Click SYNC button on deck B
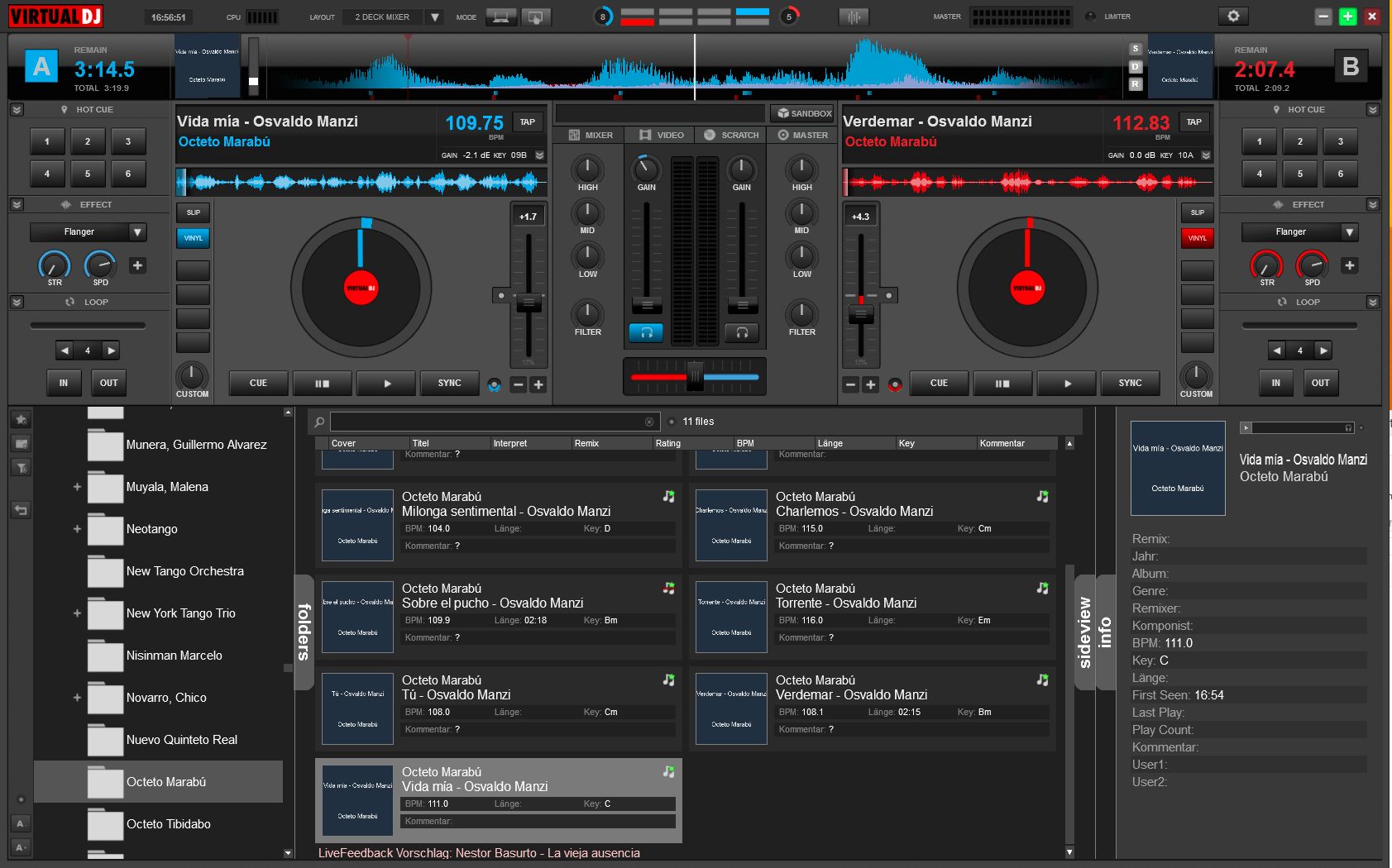The image size is (1392, 868). click(1130, 383)
